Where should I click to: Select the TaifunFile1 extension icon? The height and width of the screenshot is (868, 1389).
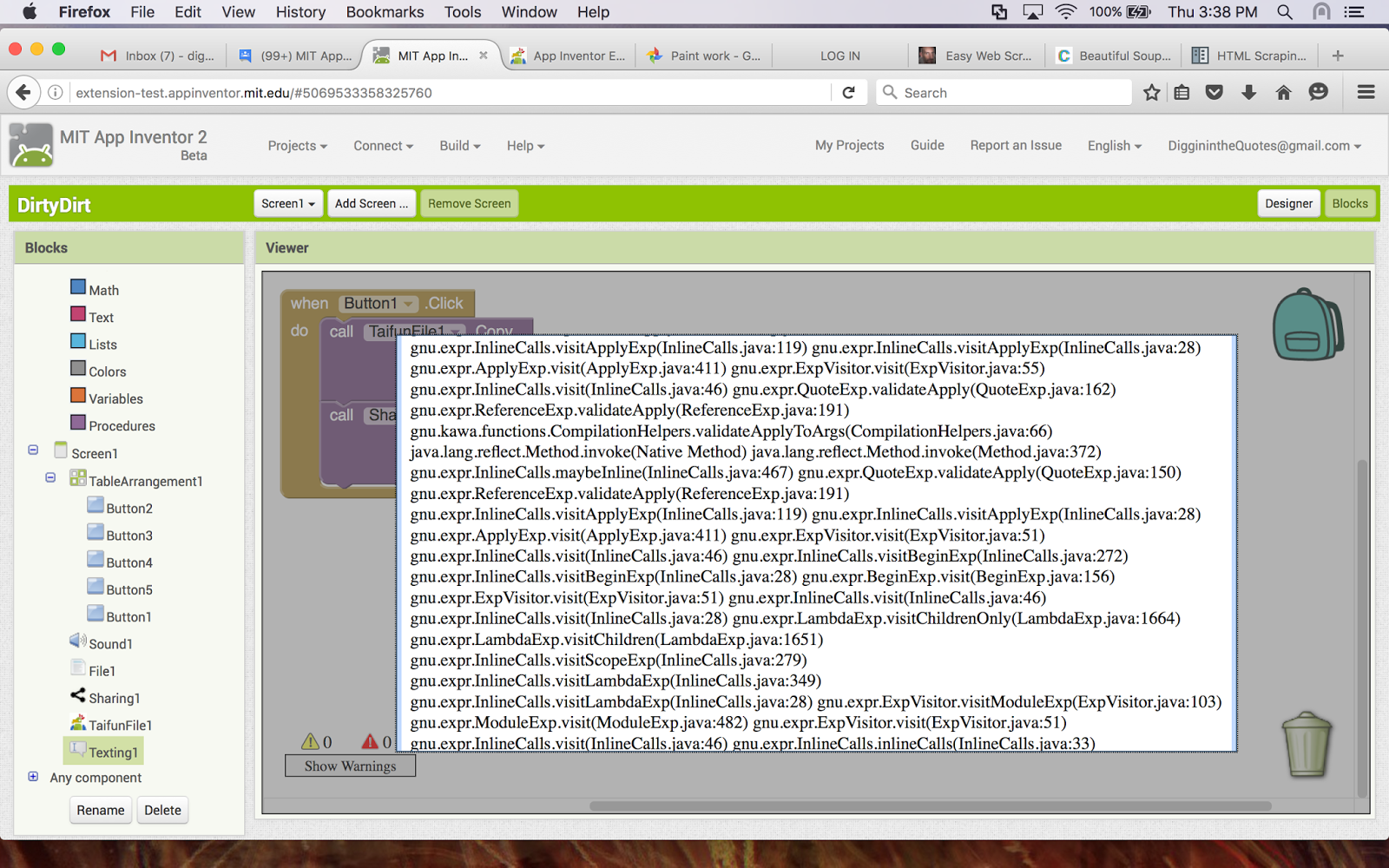(78, 721)
